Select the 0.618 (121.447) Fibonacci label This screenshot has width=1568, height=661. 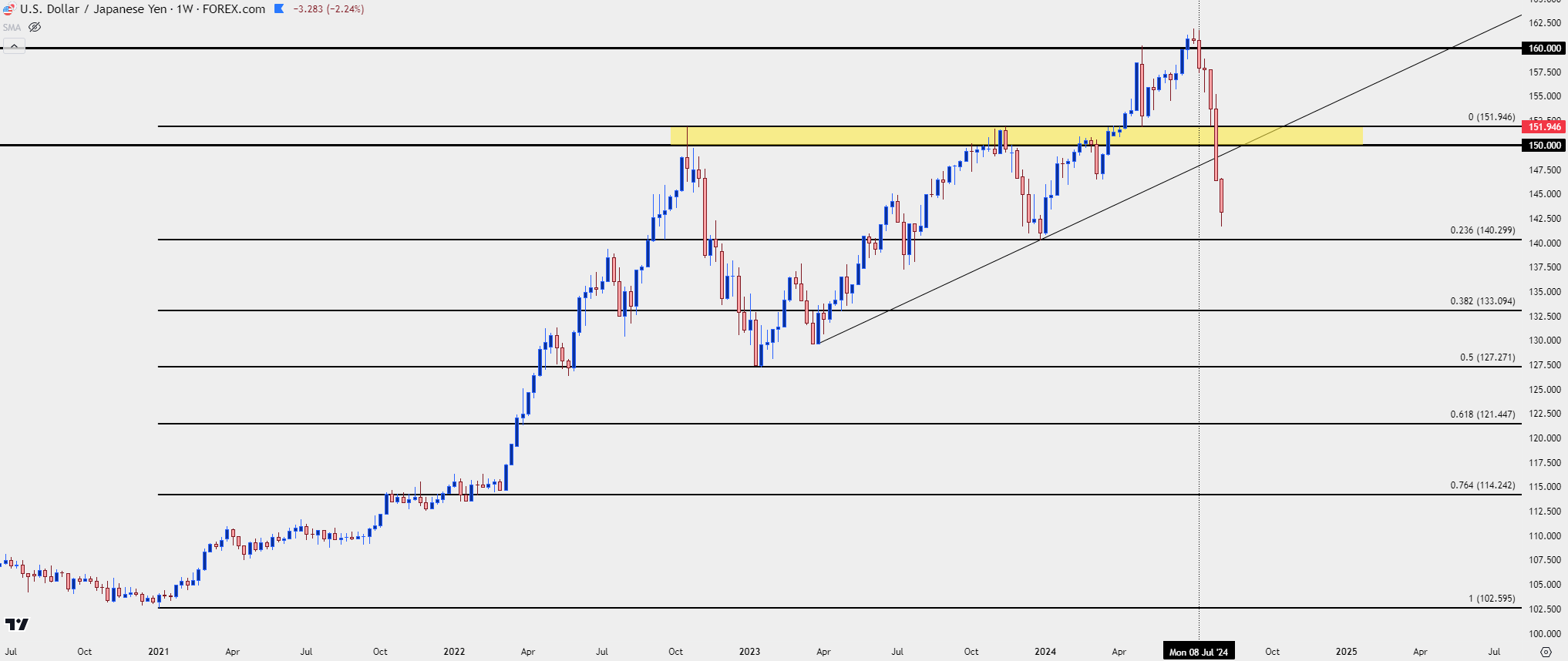(1482, 414)
